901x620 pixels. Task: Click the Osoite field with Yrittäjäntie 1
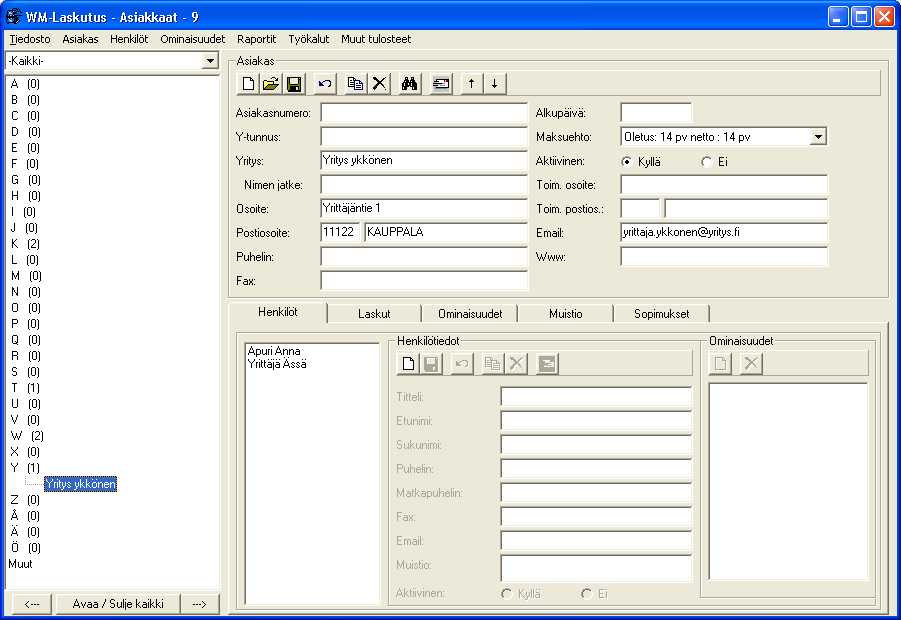click(424, 209)
